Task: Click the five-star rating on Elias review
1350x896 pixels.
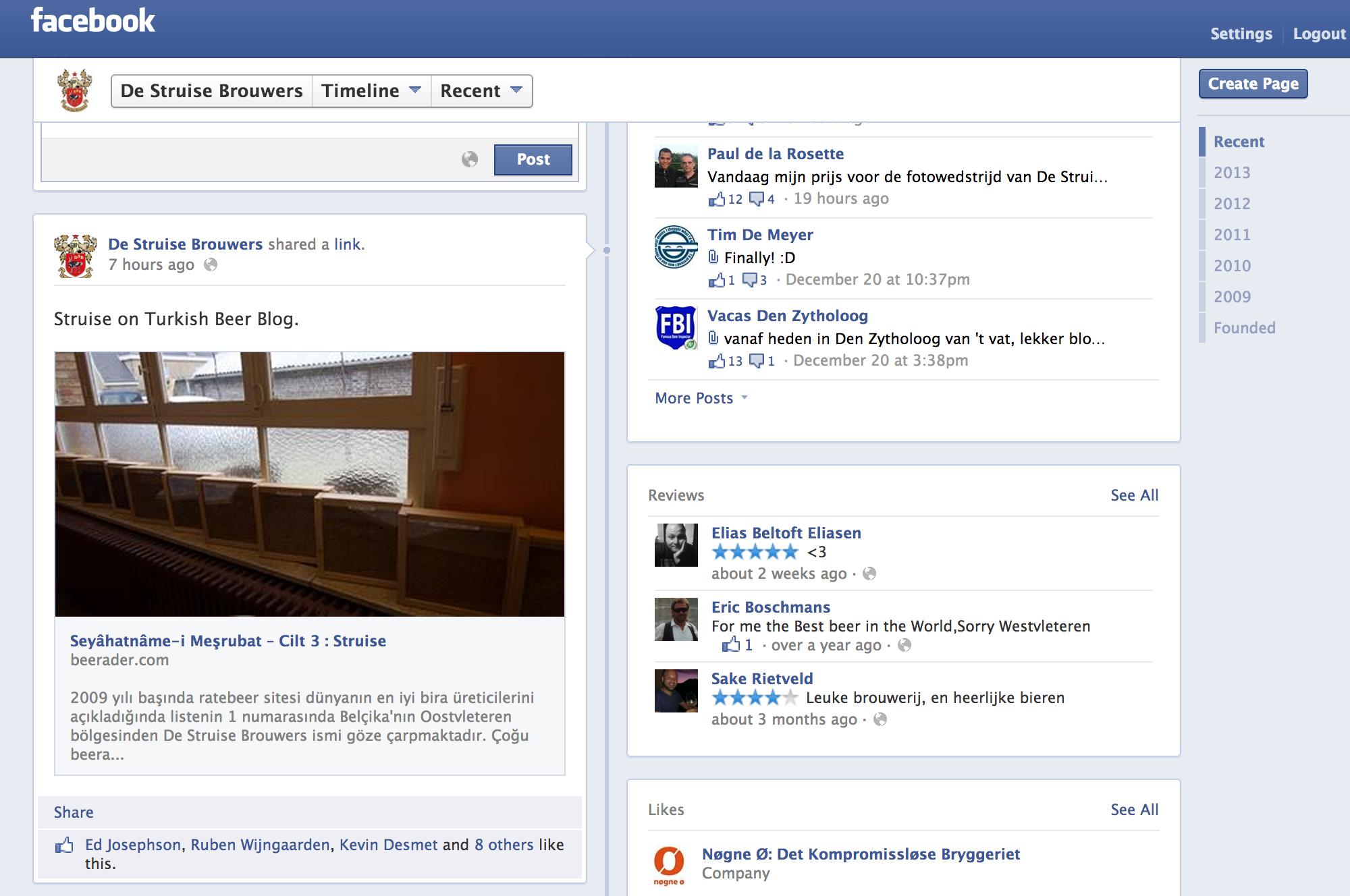Action: click(755, 553)
